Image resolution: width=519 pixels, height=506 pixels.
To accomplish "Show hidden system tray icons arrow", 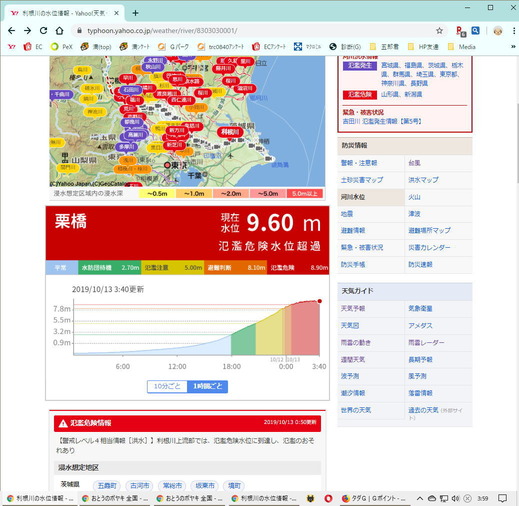I will (x=420, y=498).
